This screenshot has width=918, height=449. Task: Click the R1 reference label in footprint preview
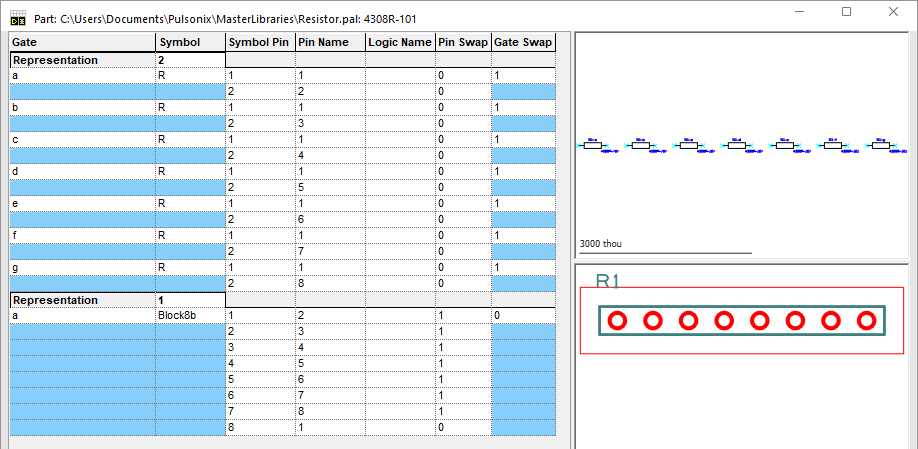(x=608, y=282)
